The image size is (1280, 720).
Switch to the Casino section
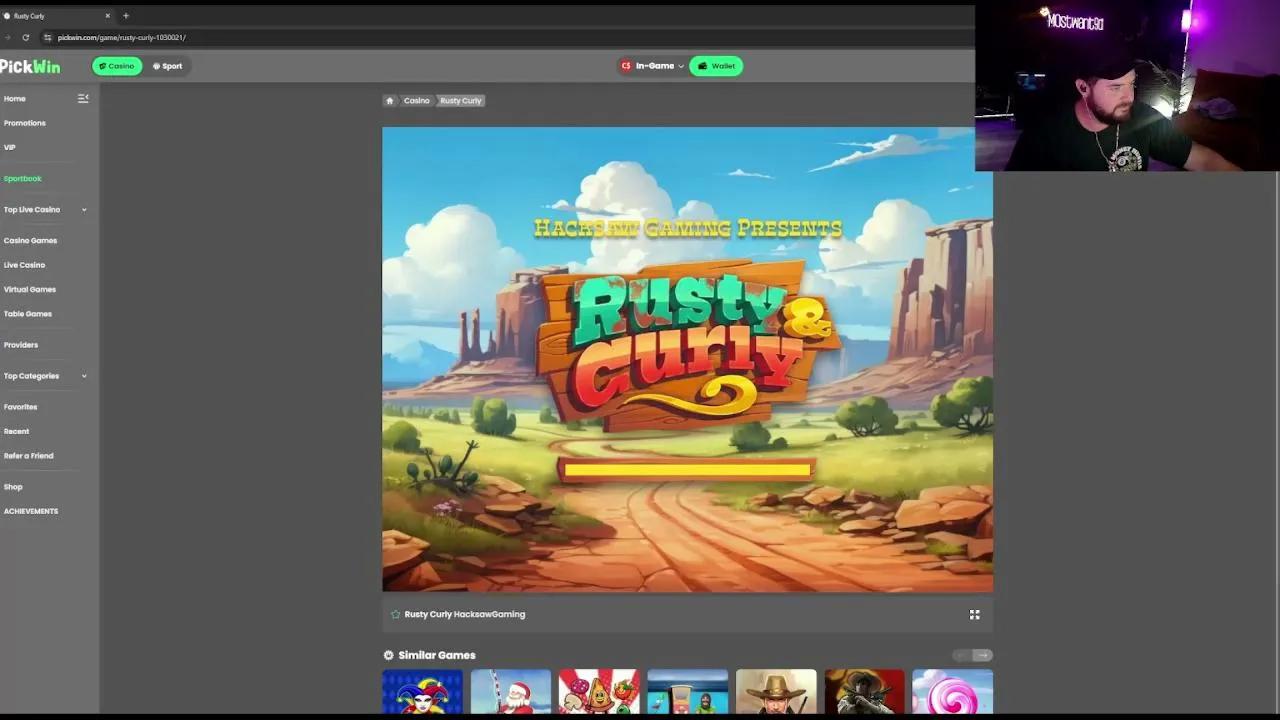point(117,66)
